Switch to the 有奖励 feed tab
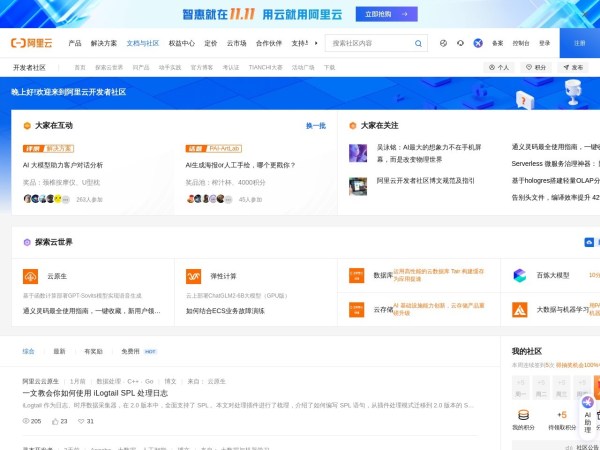This screenshot has height=450, width=600. [93, 351]
